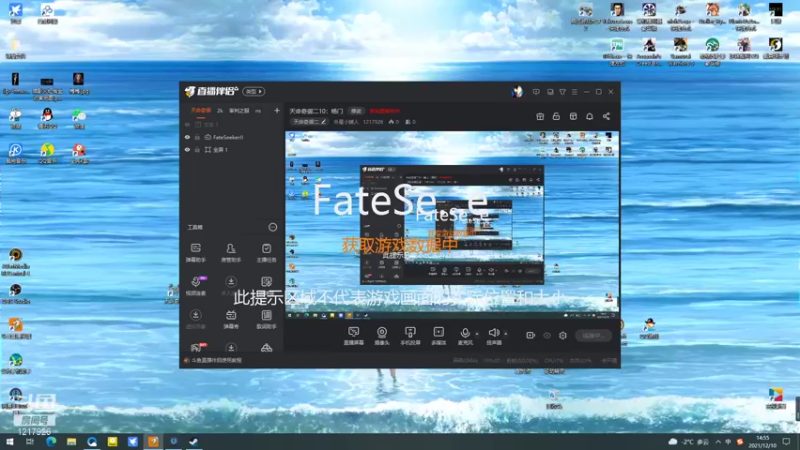The height and width of the screenshot is (450, 800).
Task: Open the 歌词助手 tool
Action: (x=266, y=319)
